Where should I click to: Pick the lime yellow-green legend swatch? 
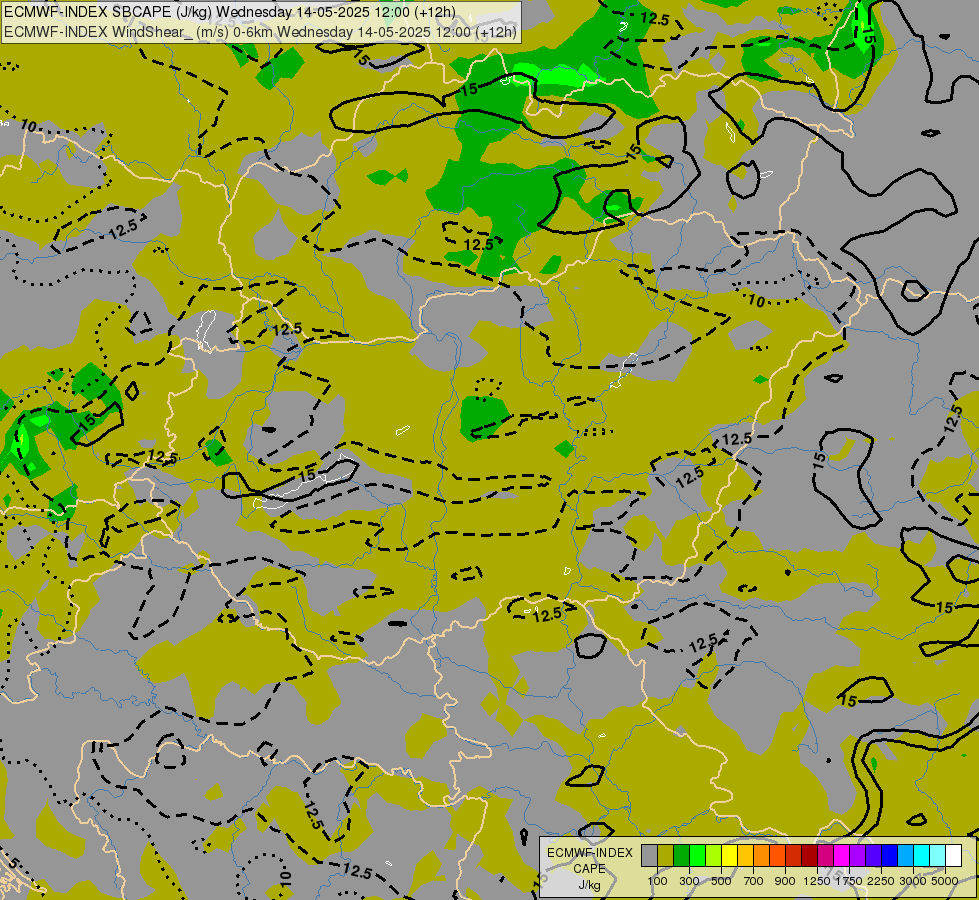714,856
